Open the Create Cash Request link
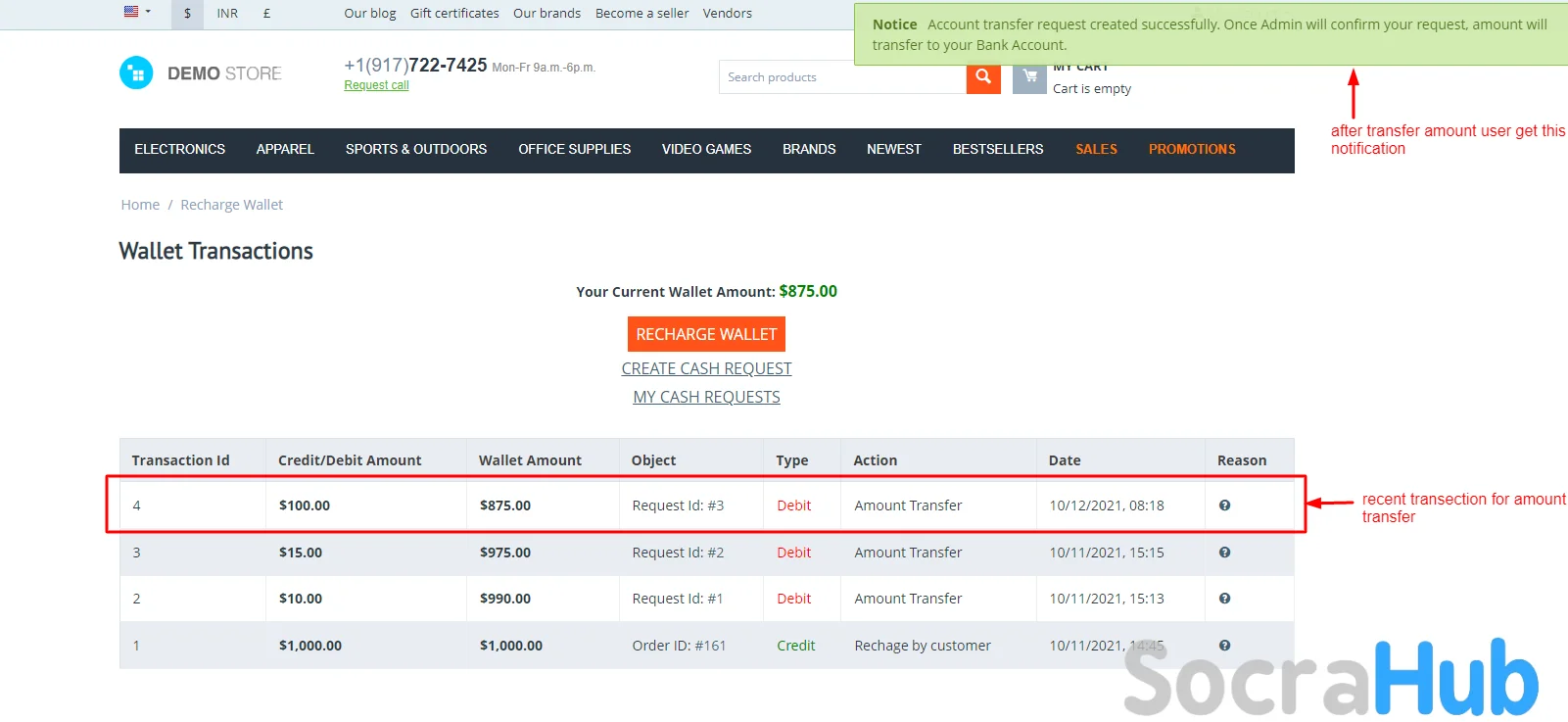The height and width of the screenshot is (722, 1568). point(706,368)
